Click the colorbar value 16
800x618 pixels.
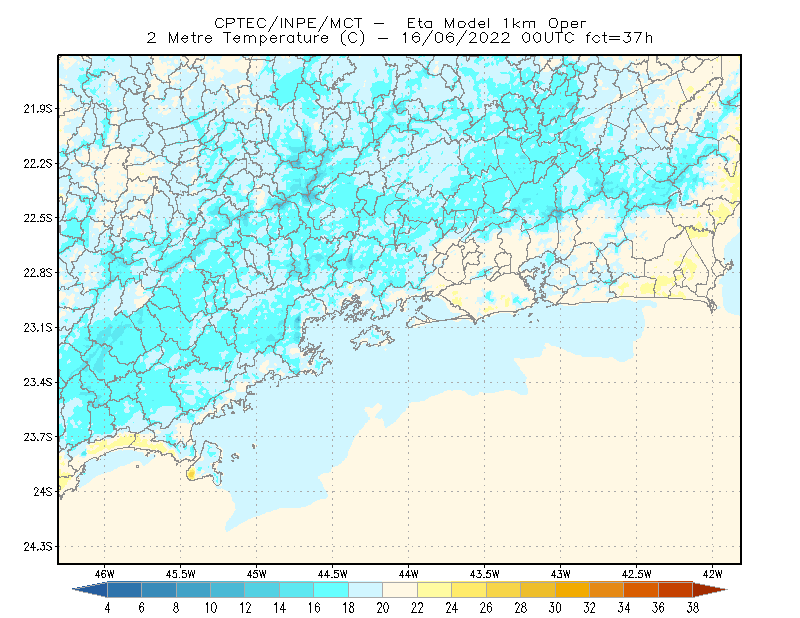click(314, 608)
